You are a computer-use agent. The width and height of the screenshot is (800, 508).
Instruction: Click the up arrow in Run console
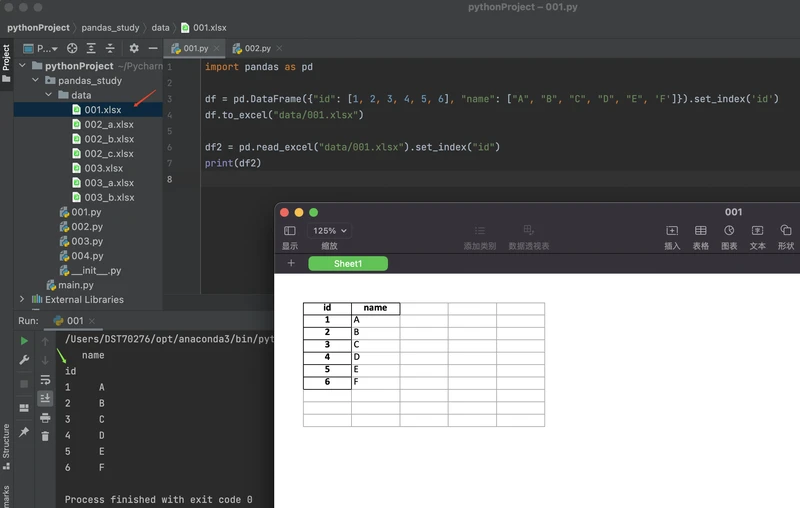click(45, 341)
